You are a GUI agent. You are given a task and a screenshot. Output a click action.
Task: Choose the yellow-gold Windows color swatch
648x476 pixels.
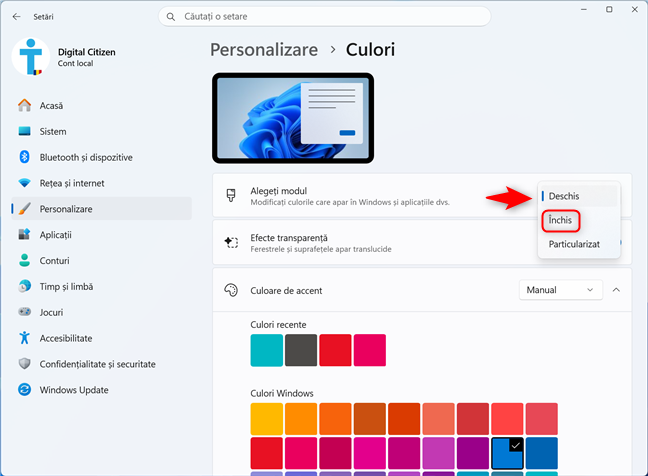point(267,419)
